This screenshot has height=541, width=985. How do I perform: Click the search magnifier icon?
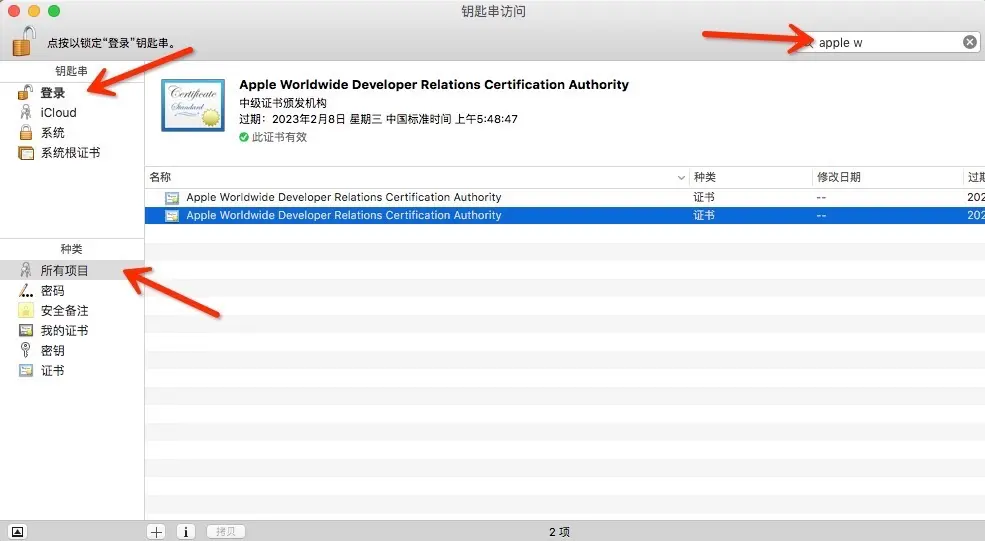(x=809, y=43)
